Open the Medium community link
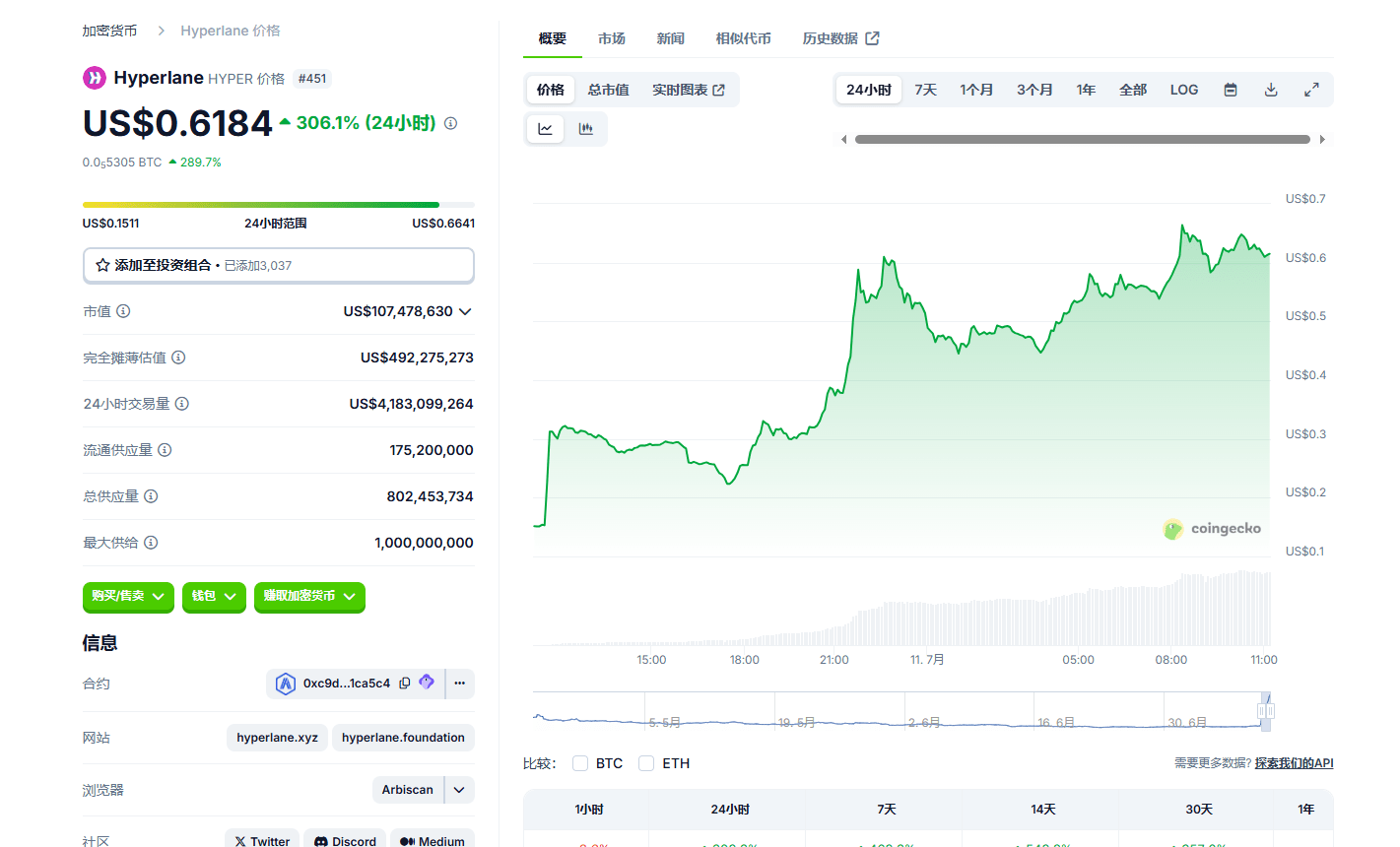Image resolution: width=1400 pixels, height=847 pixels. point(433,840)
